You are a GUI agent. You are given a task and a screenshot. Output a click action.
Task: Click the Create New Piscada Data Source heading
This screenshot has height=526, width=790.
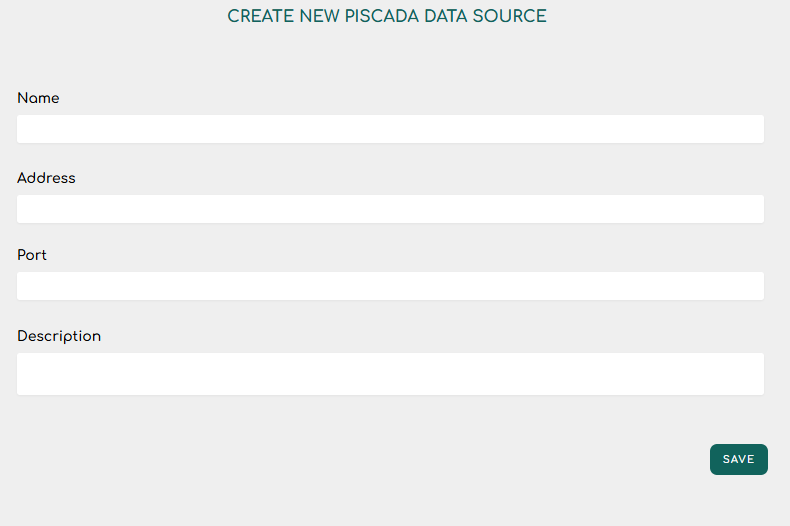[x=387, y=16]
